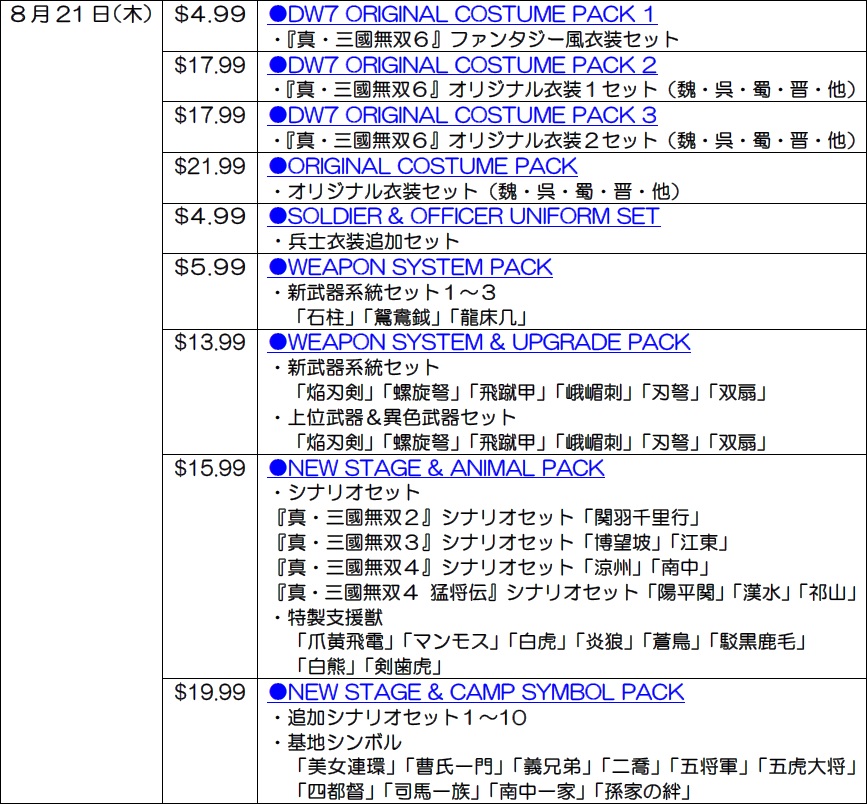Click the 「美女連環」「曹氏一門」 symbol list line

(575, 767)
